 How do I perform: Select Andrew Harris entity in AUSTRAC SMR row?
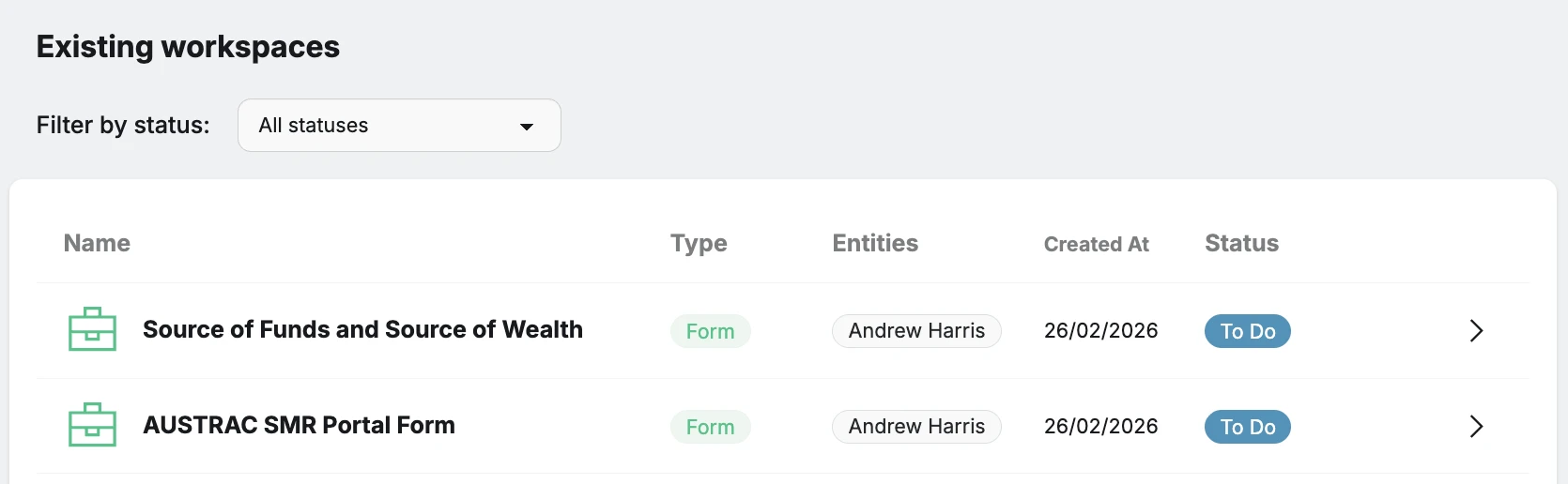916,427
